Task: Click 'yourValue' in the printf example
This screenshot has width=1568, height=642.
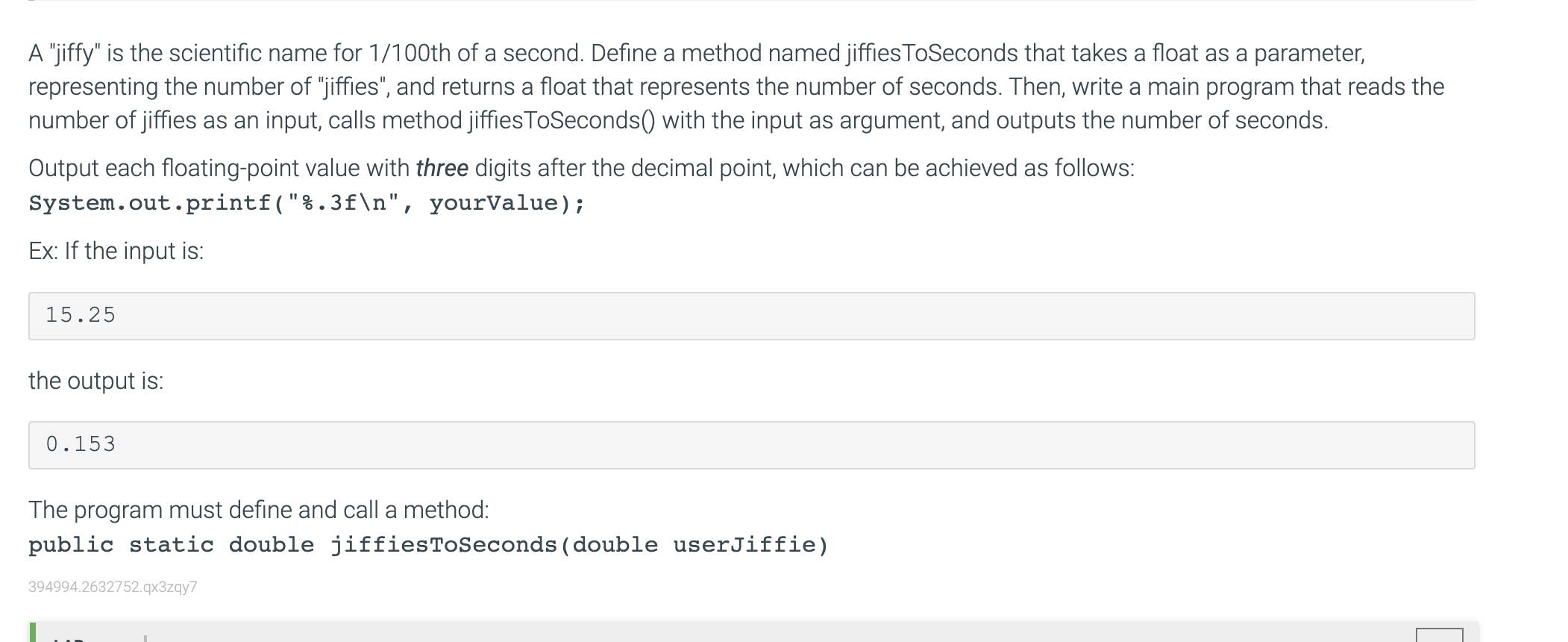Action: click(x=494, y=203)
